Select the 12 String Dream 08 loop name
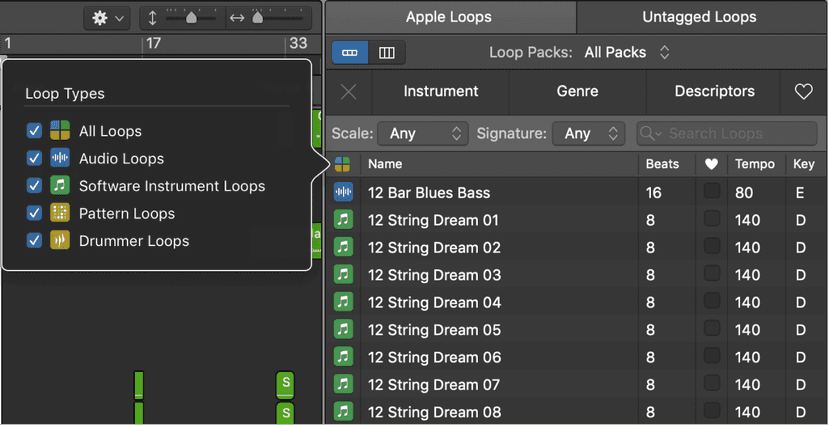828x426 pixels. [434, 412]
